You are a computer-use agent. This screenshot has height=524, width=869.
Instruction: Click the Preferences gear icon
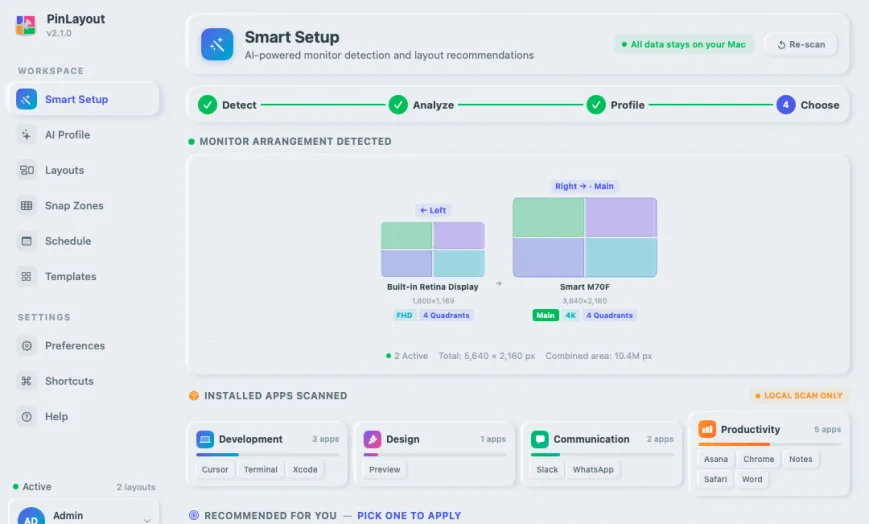coord(26,346)
